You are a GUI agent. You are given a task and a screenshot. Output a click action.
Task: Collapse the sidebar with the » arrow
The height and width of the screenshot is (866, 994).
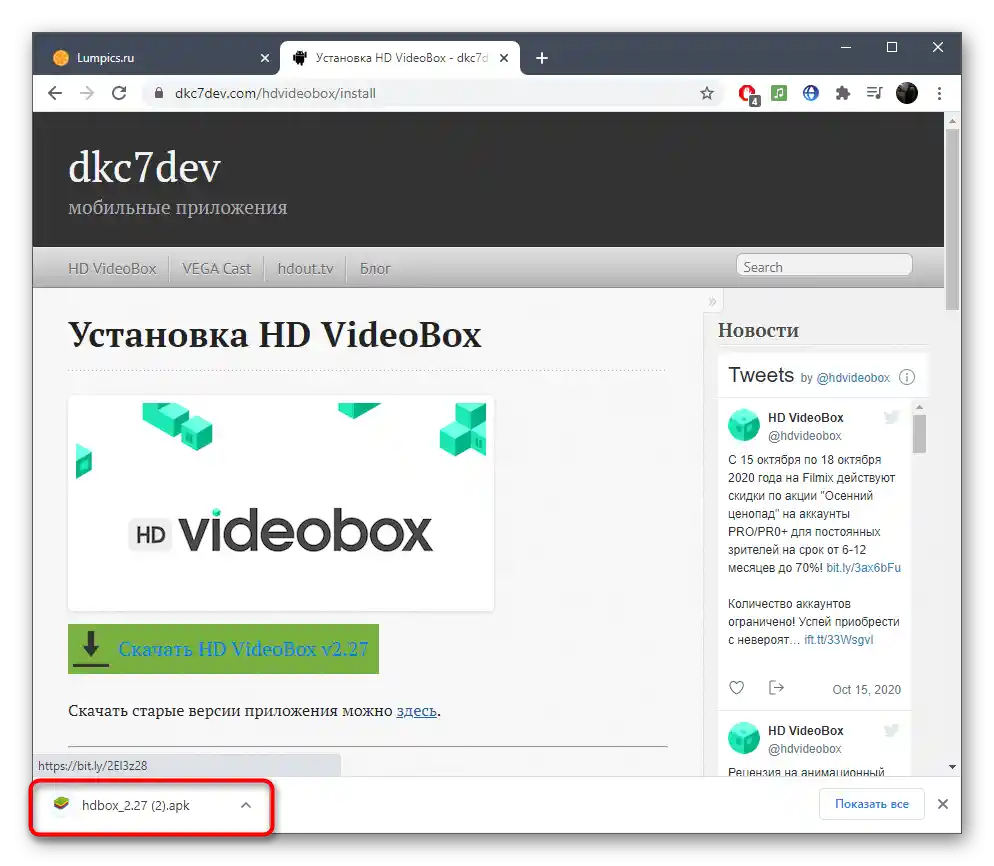[x=713, y=302]
